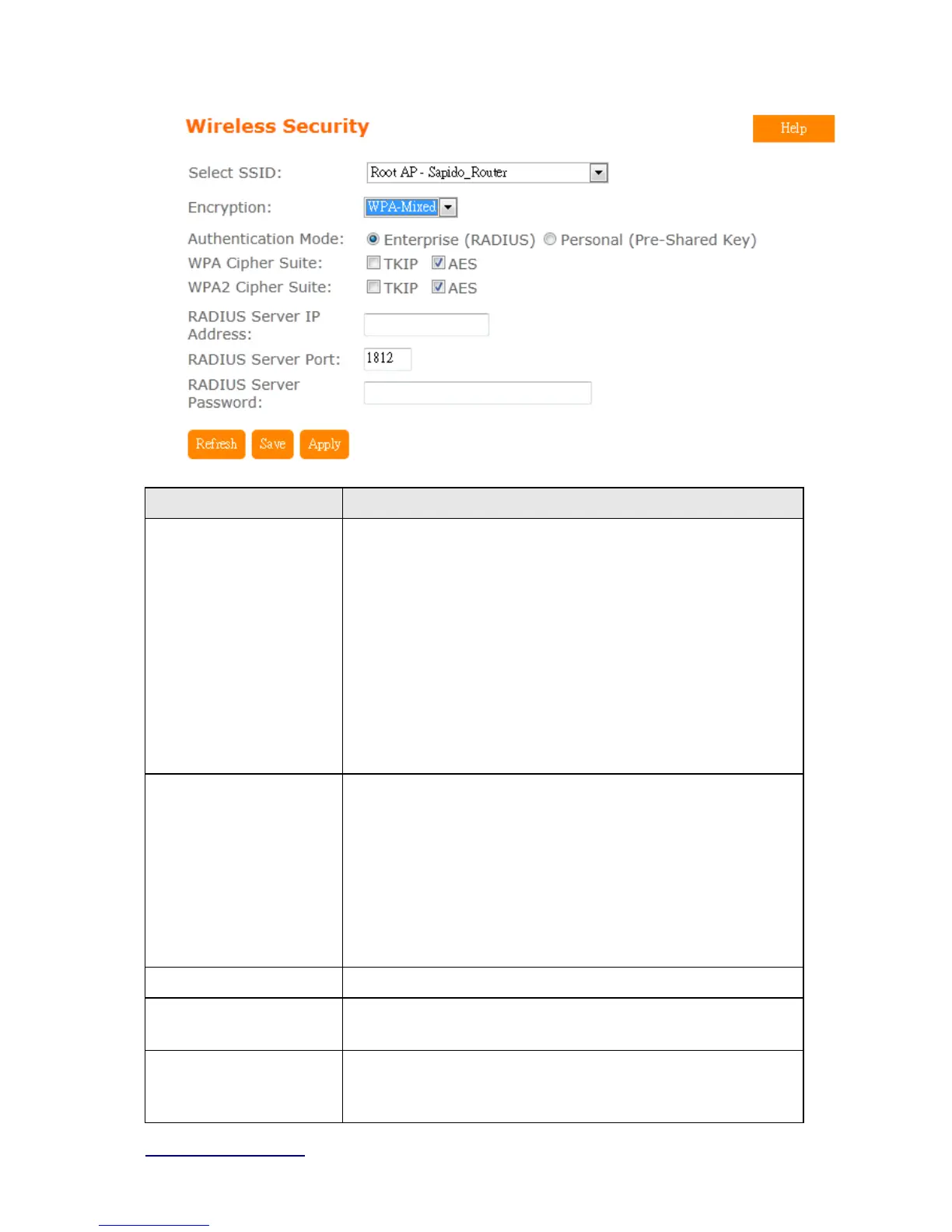This screenshot has height=1232, width=952.
Task: Uncheck AES for WPA Cipher Suite
Action: coord(438,263)
